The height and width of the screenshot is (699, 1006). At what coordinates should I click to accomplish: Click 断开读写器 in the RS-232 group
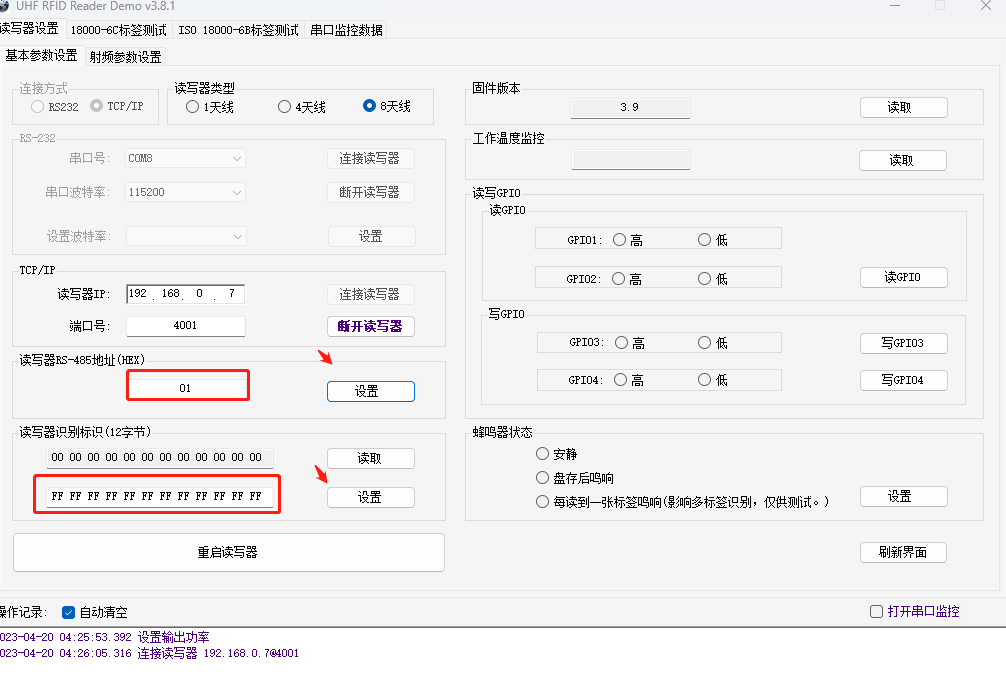click(x=370, y=193)
